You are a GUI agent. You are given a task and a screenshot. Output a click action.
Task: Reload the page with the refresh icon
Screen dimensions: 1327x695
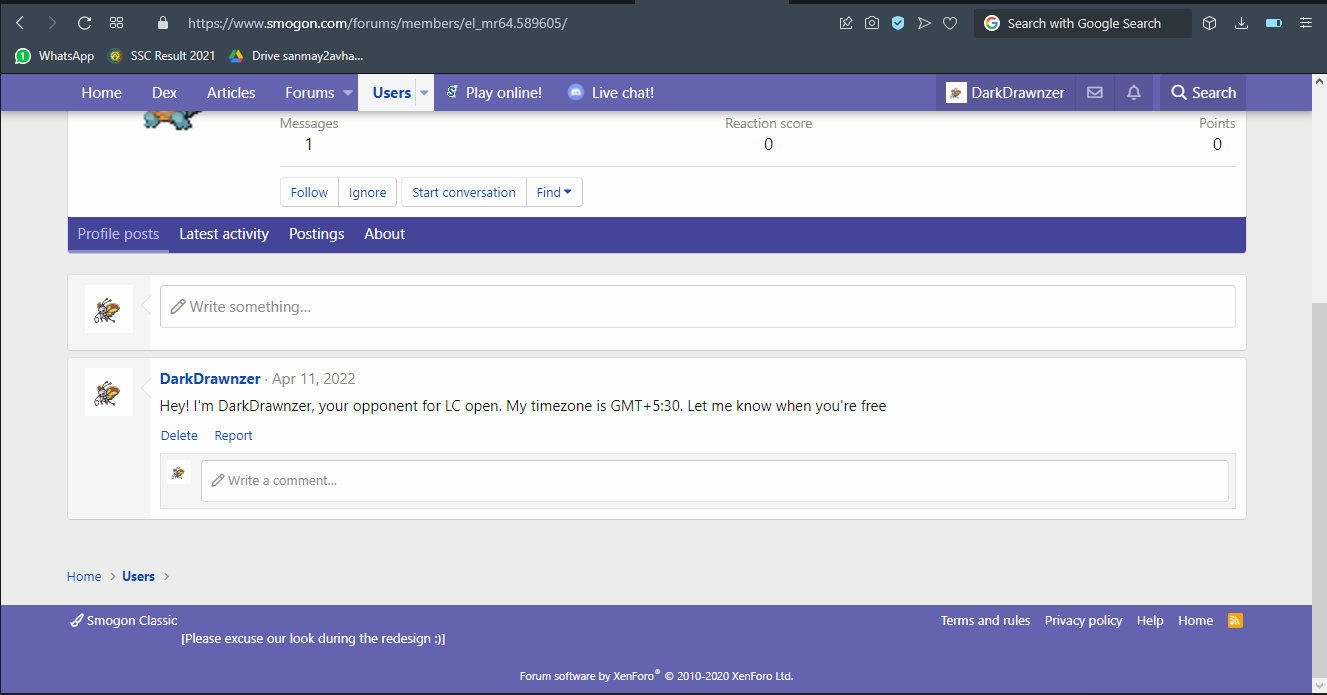(x=84, y=23)
